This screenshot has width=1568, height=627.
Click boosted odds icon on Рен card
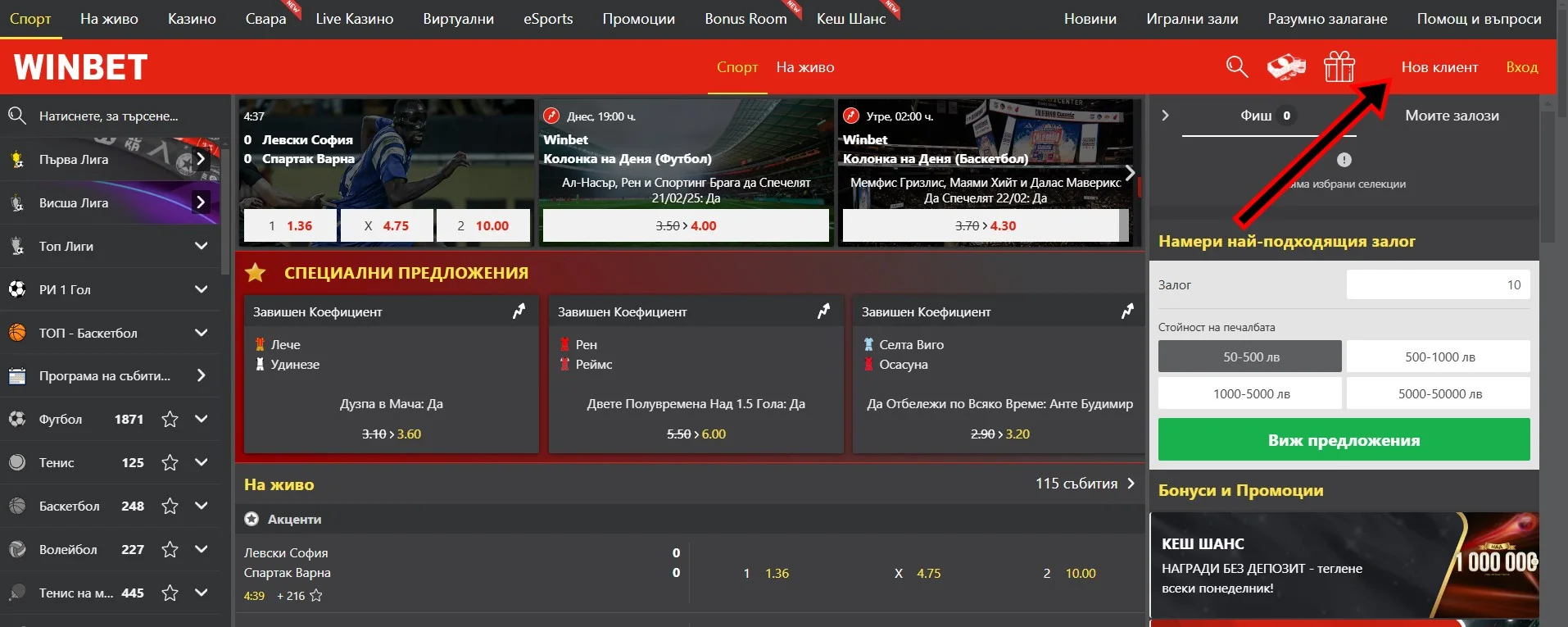pos(823,311)
